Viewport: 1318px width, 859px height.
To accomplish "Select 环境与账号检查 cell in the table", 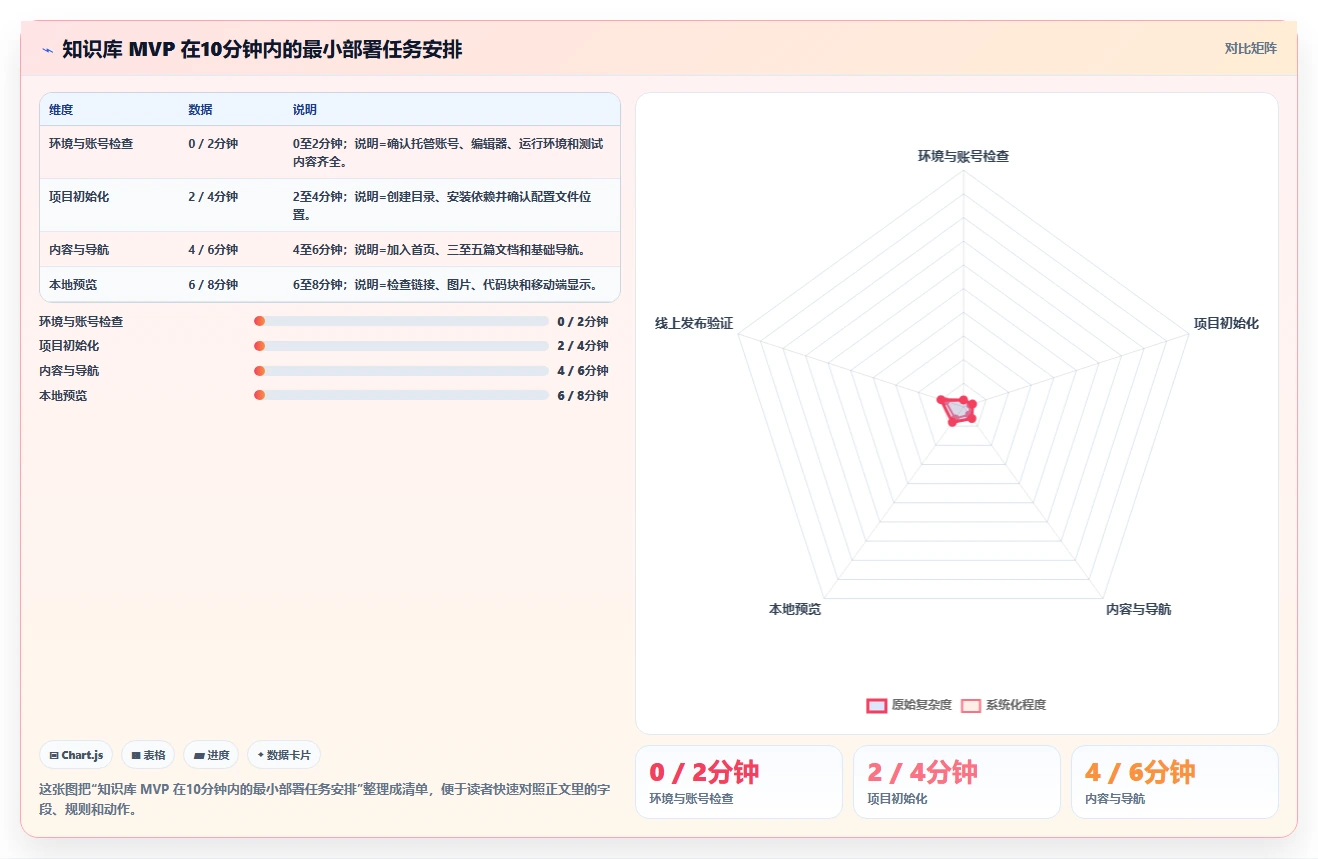I will click(91, 144).
